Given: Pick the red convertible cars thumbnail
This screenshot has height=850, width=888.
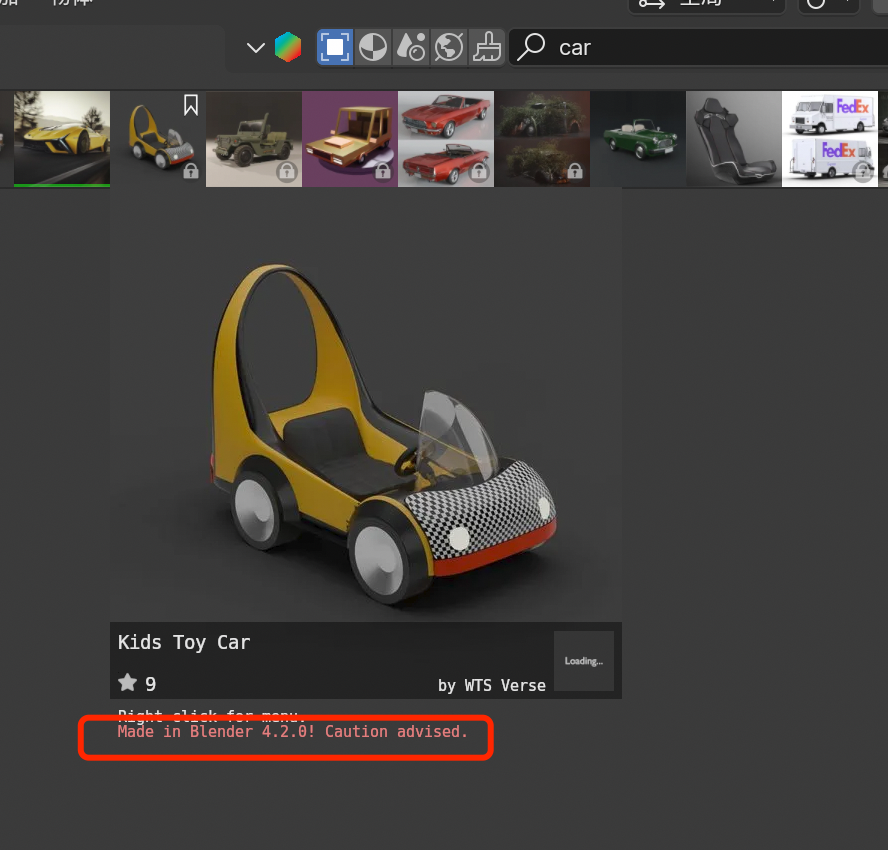Looking at the screenshot, I should point(445,138).
